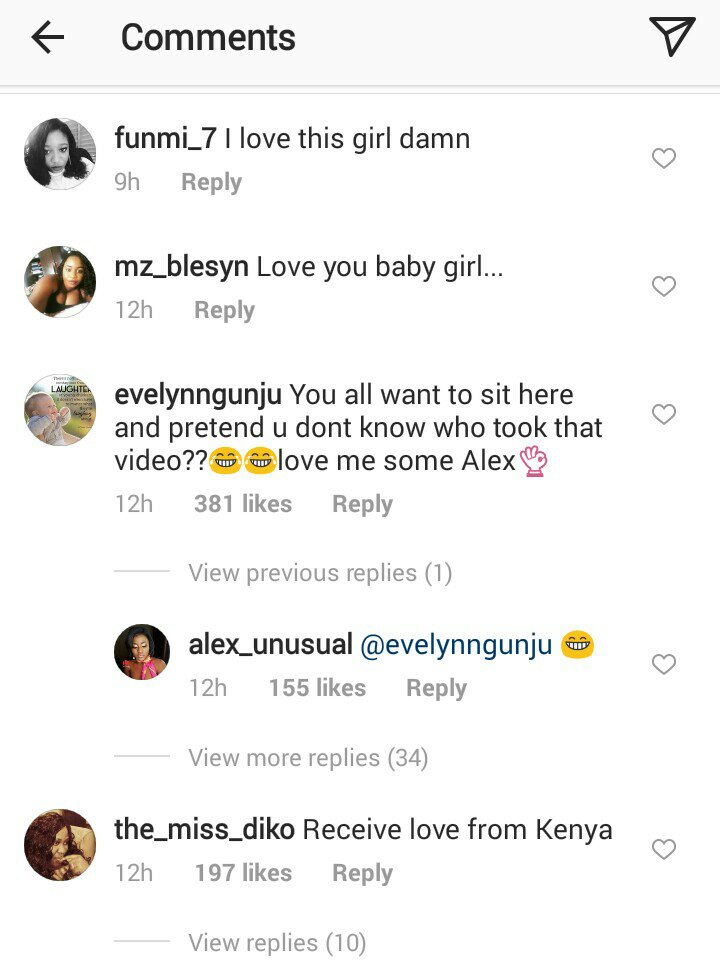The width and height of the screenshot is (720, 962).
Task: View mz_blesyn's avatar
Action: tap(60, 282)
